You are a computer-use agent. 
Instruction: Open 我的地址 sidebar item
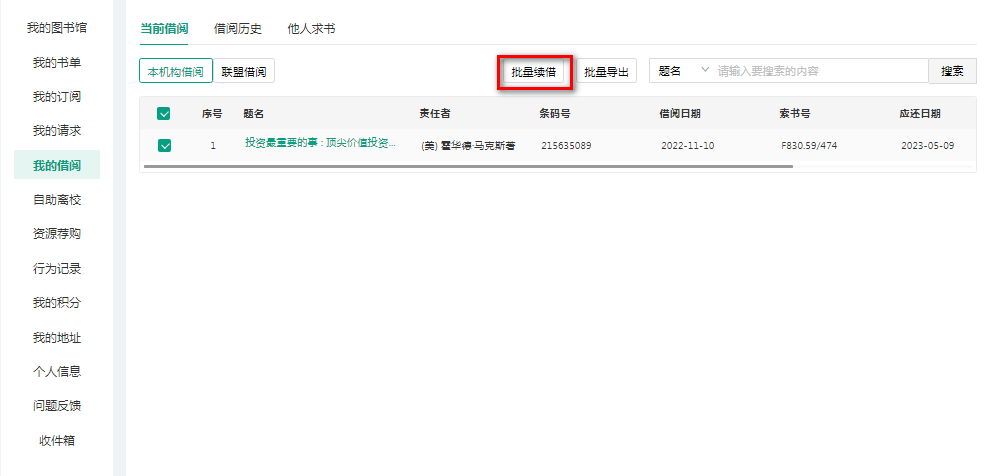coord(56,338)
